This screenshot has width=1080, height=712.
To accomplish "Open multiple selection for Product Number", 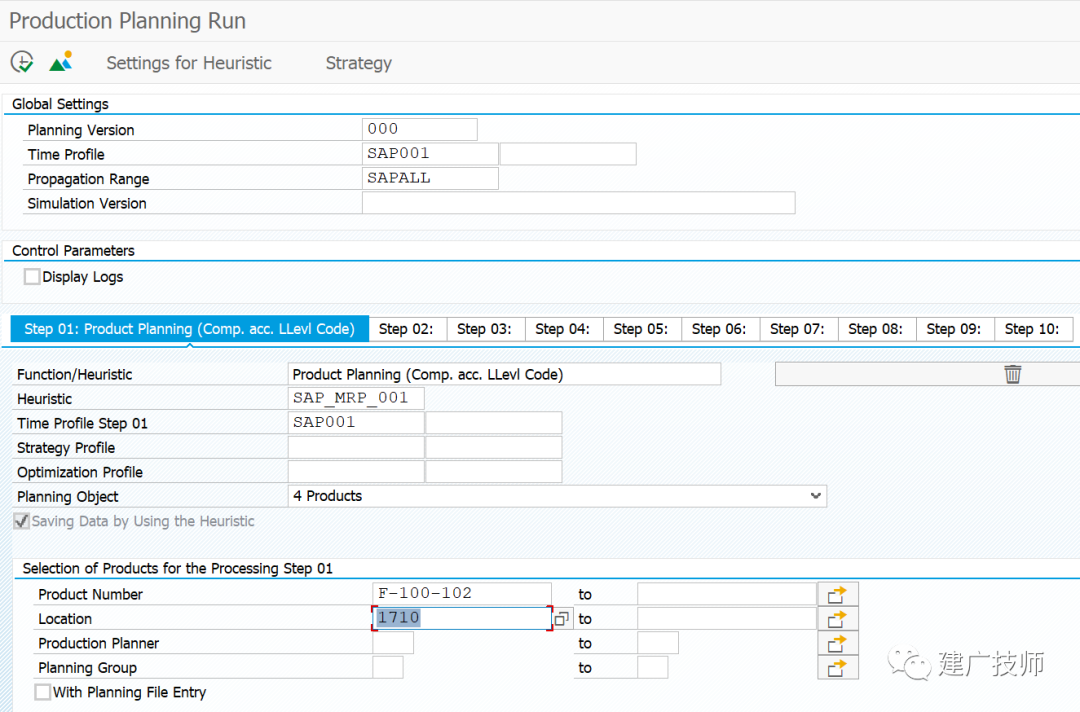I will coord(838,594).
